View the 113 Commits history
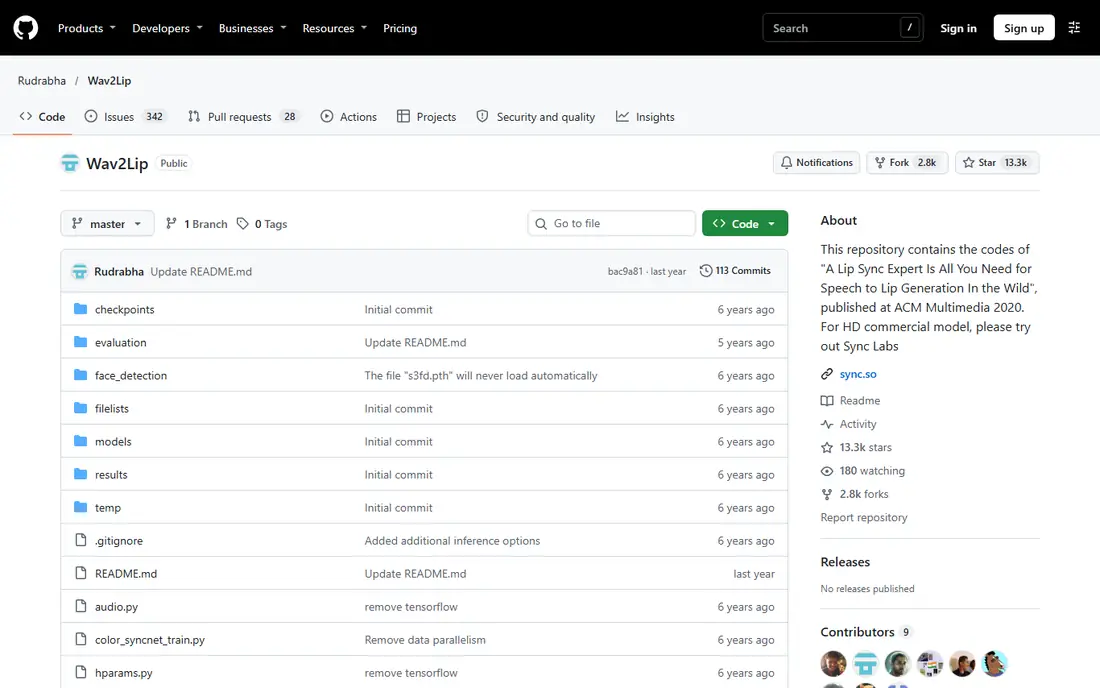 pyautogui.click(x=735, y=271)
